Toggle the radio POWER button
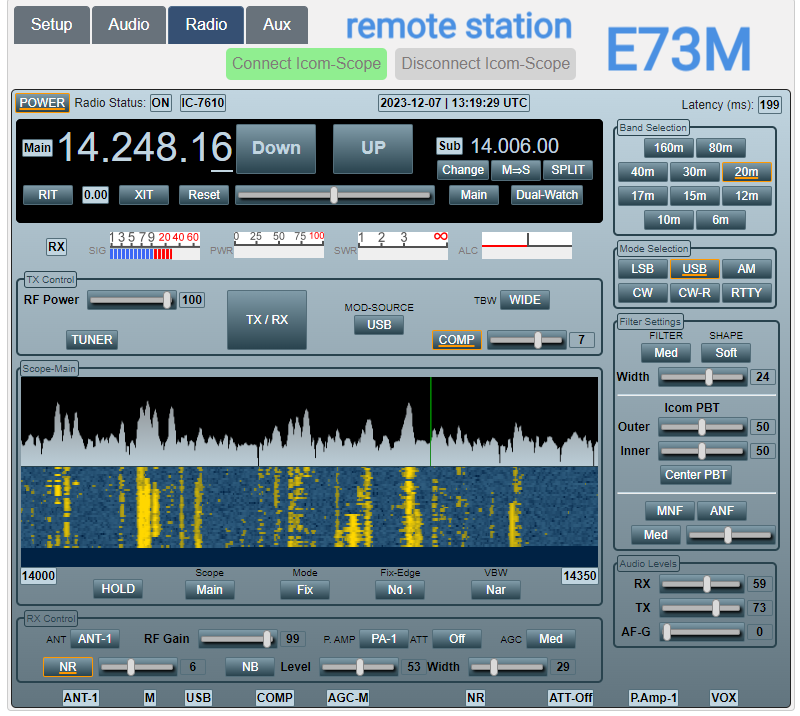The height and width of the screenshot is (716, 800). pyautogui.click(x=42, y=103)
